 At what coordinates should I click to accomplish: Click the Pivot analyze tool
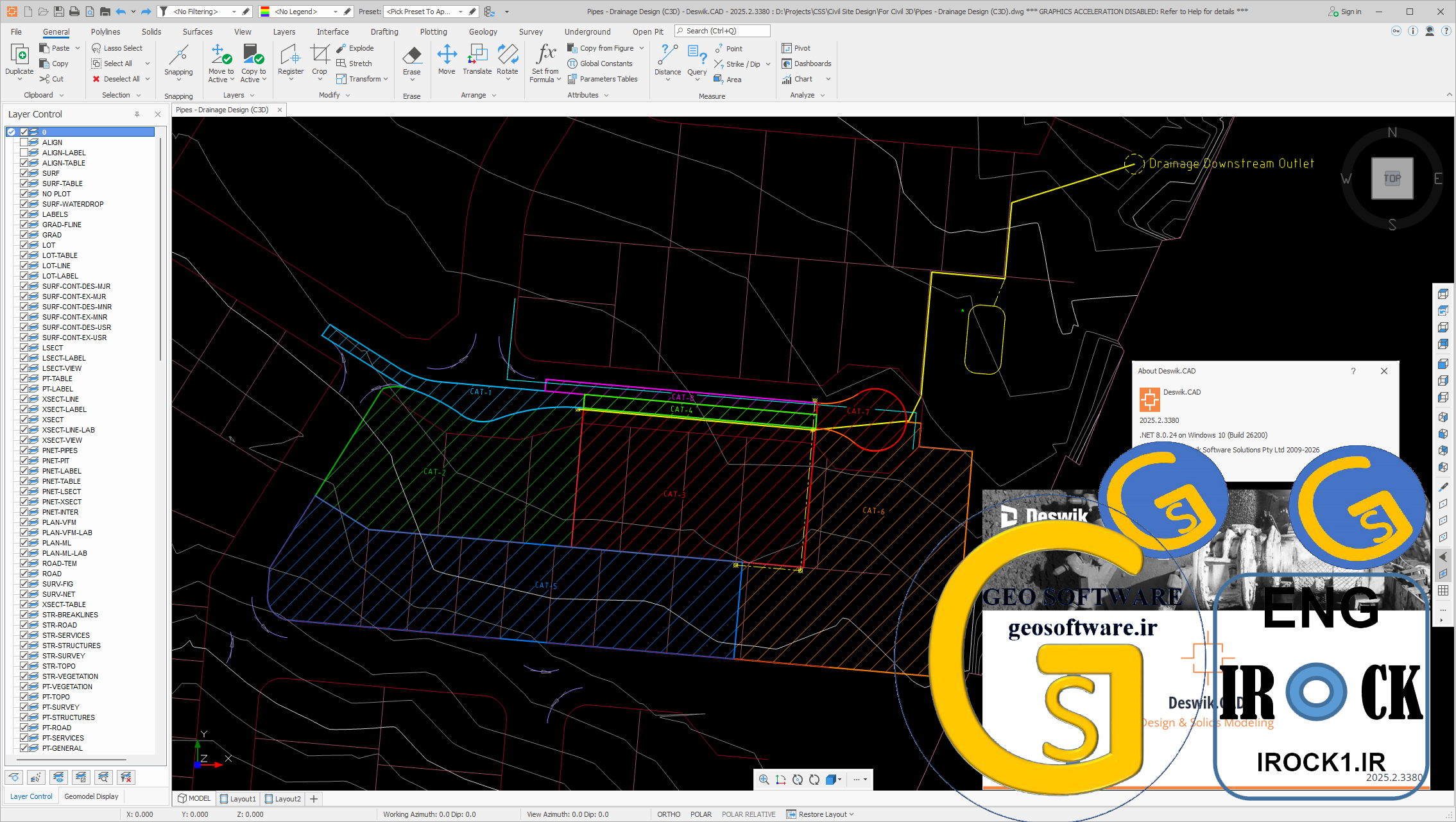click(x=796, y=48)
